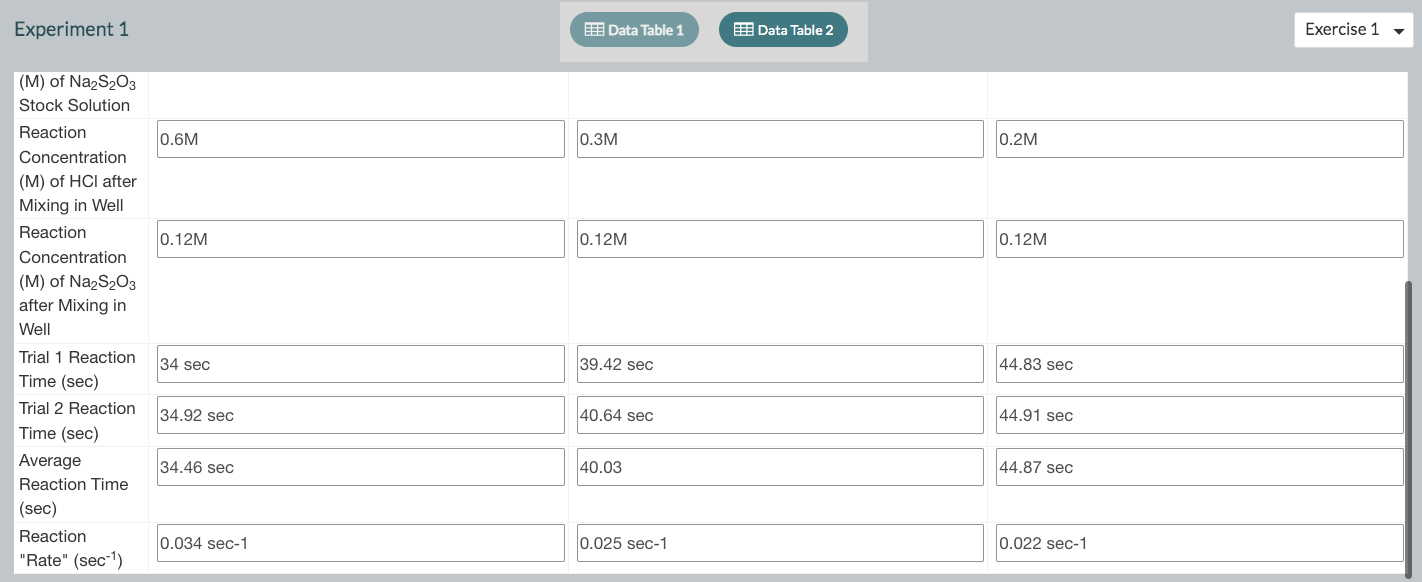Viewport: 1422px width, 582px height.
Task: Click the arrow beside Exercise 1
Action: 1398,31
